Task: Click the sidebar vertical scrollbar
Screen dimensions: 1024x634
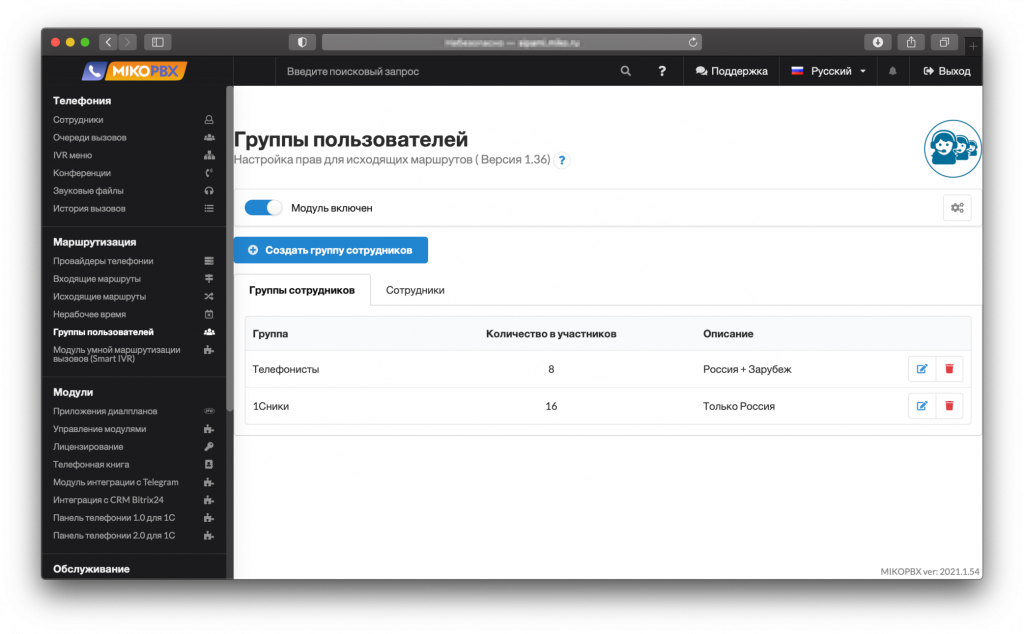Action: click(229, 250)
